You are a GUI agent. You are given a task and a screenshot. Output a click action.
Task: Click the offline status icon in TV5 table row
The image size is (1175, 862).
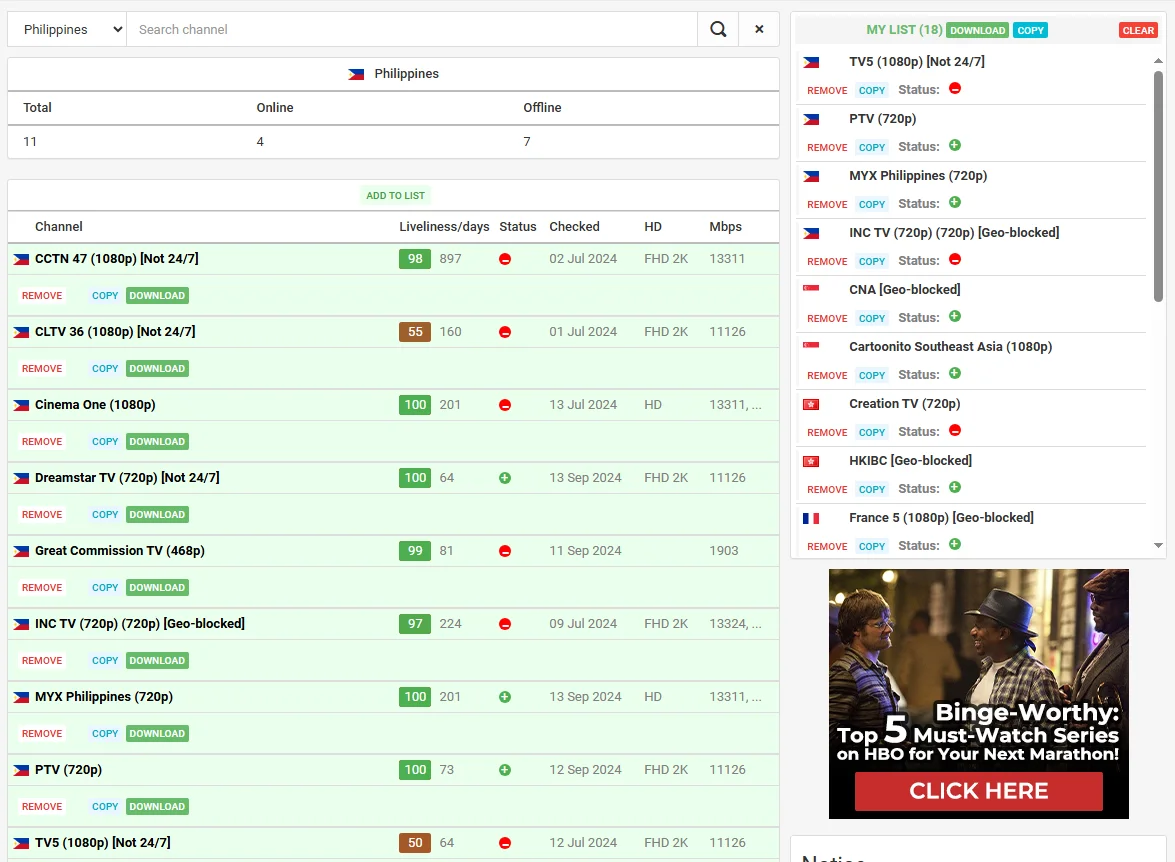505,843
